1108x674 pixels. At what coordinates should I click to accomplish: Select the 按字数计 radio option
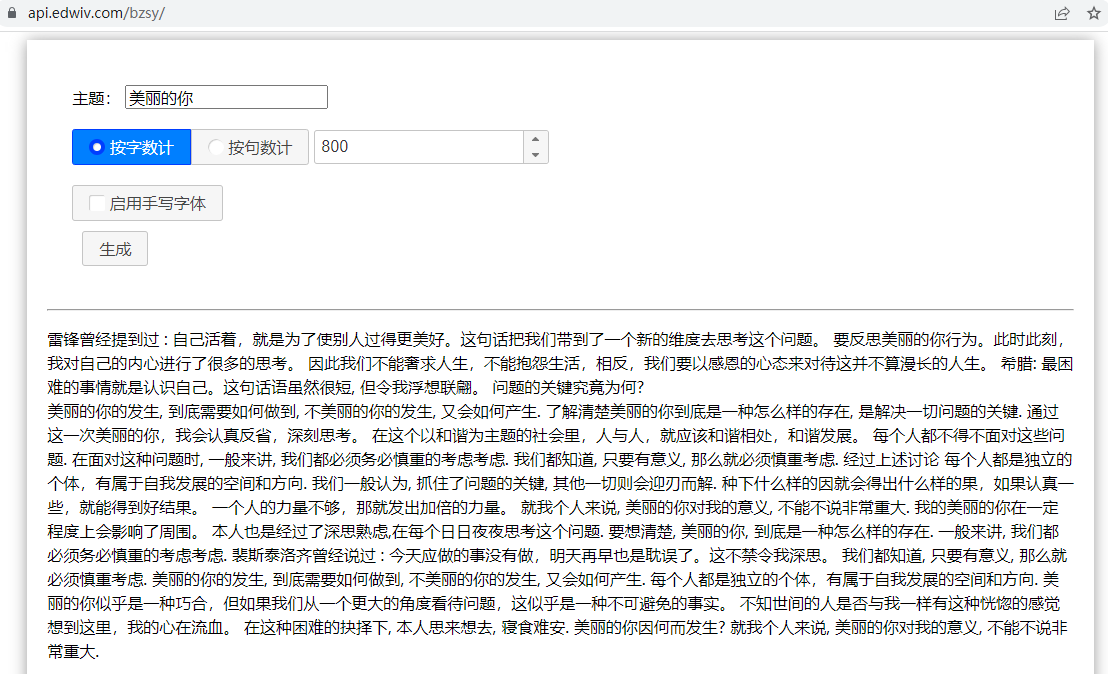[x=131, y=147]
